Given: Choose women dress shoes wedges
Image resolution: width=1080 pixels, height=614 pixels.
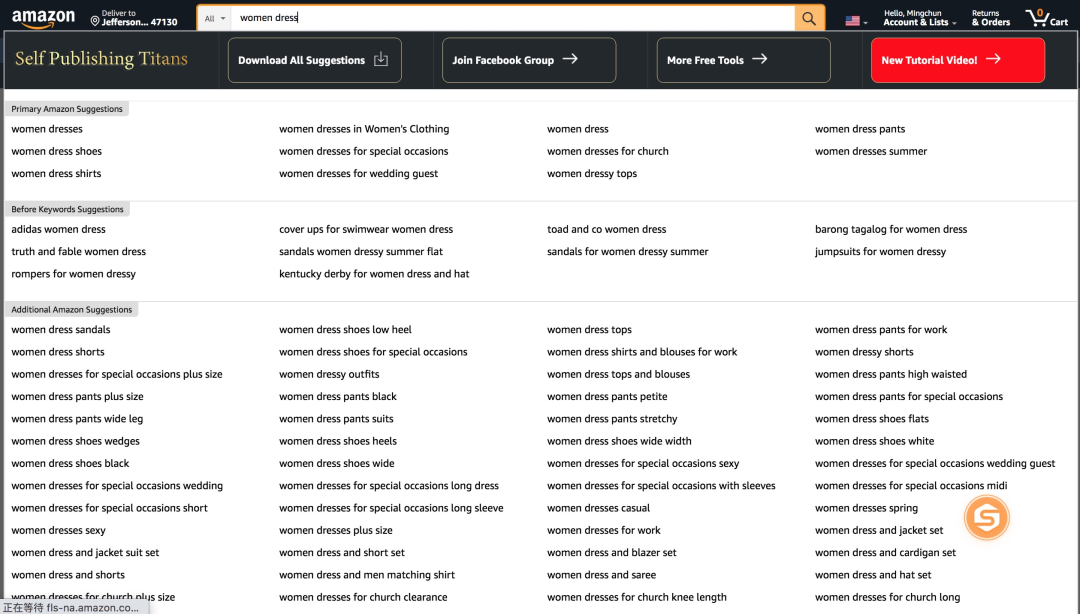Looking at the screenshot, I should tap(75, 442).
